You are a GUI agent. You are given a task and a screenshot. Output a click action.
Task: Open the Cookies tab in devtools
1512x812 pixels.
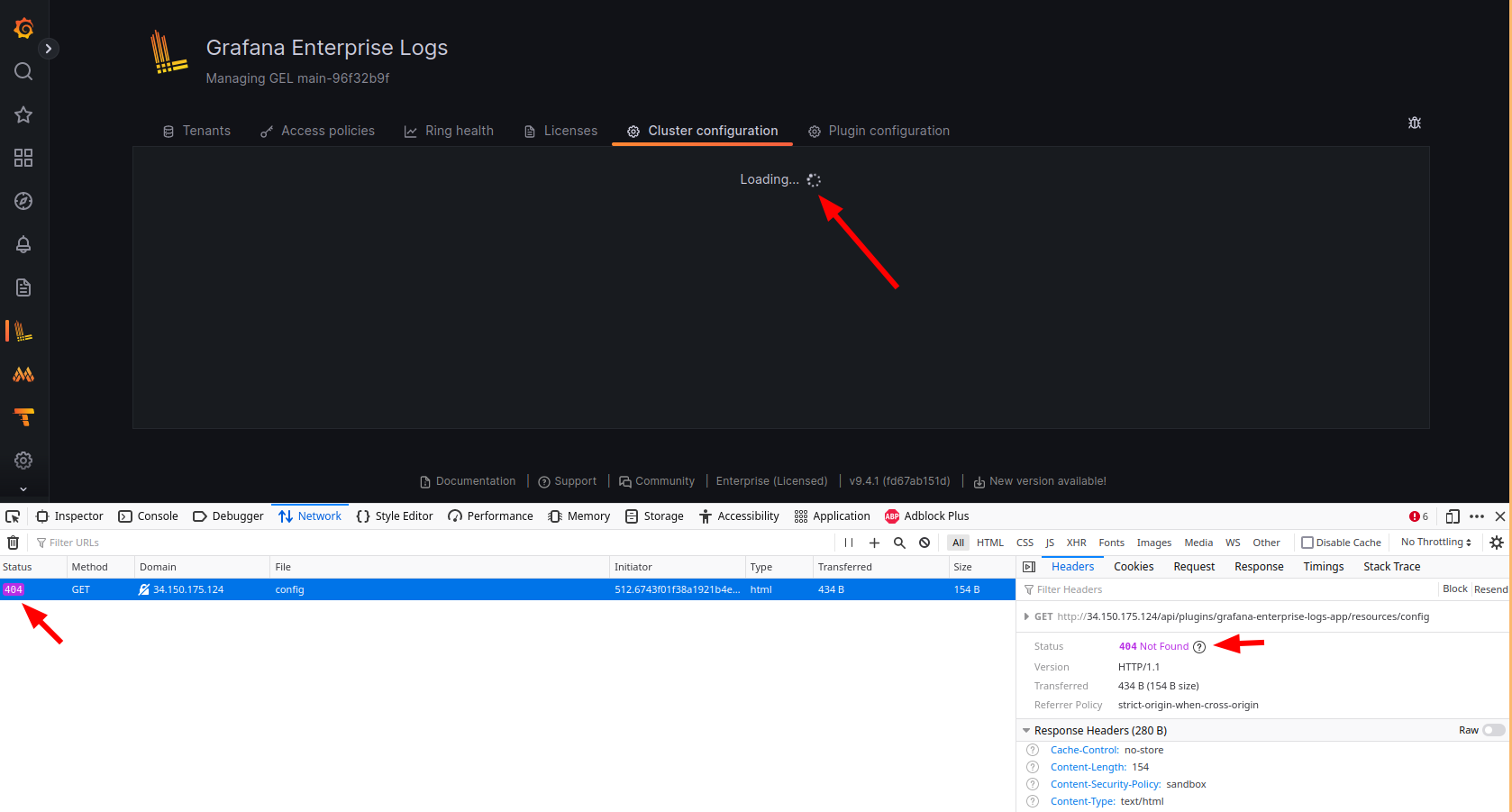[1133, 566]
